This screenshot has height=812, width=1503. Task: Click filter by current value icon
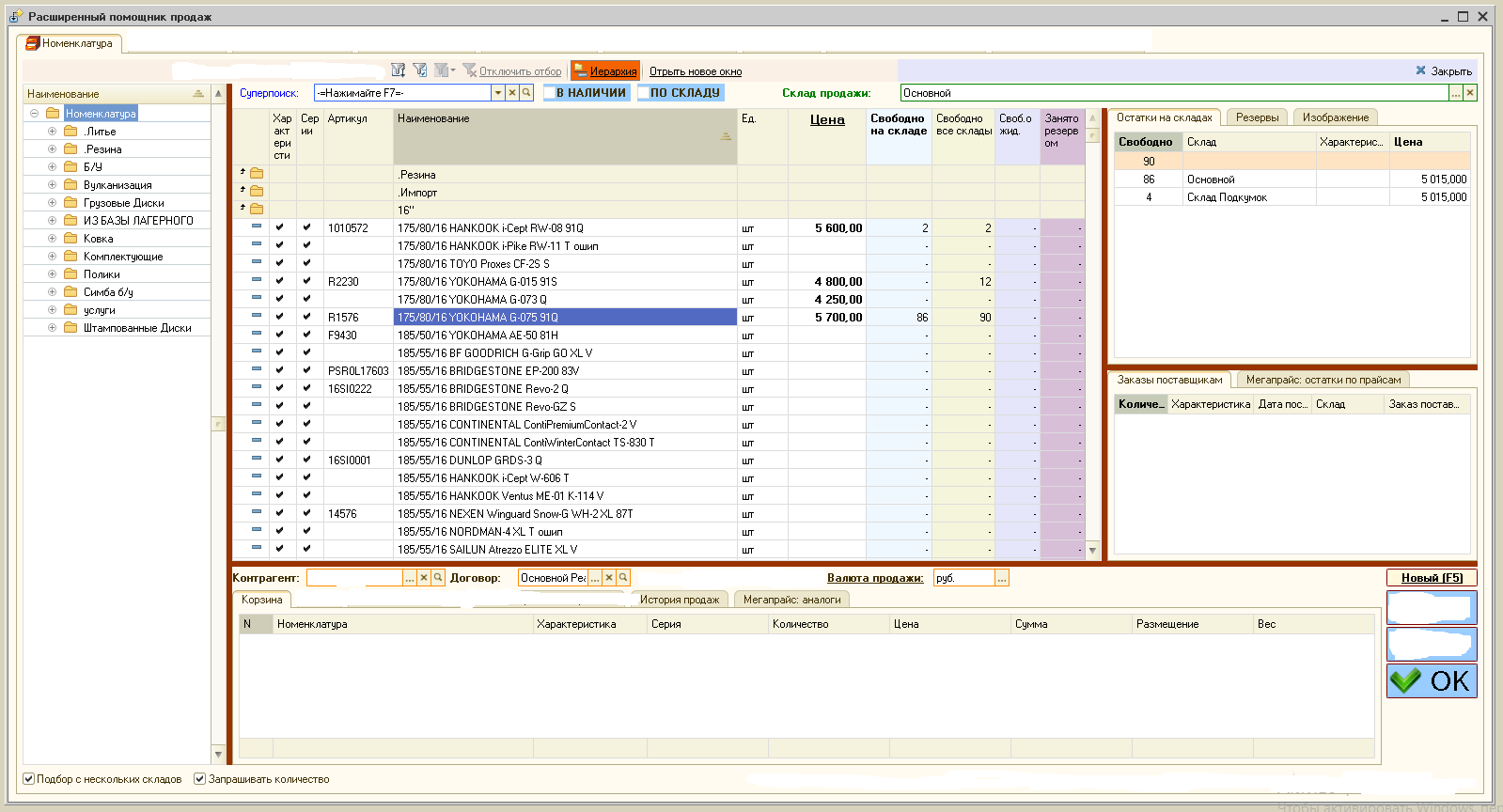pos(420,70)
